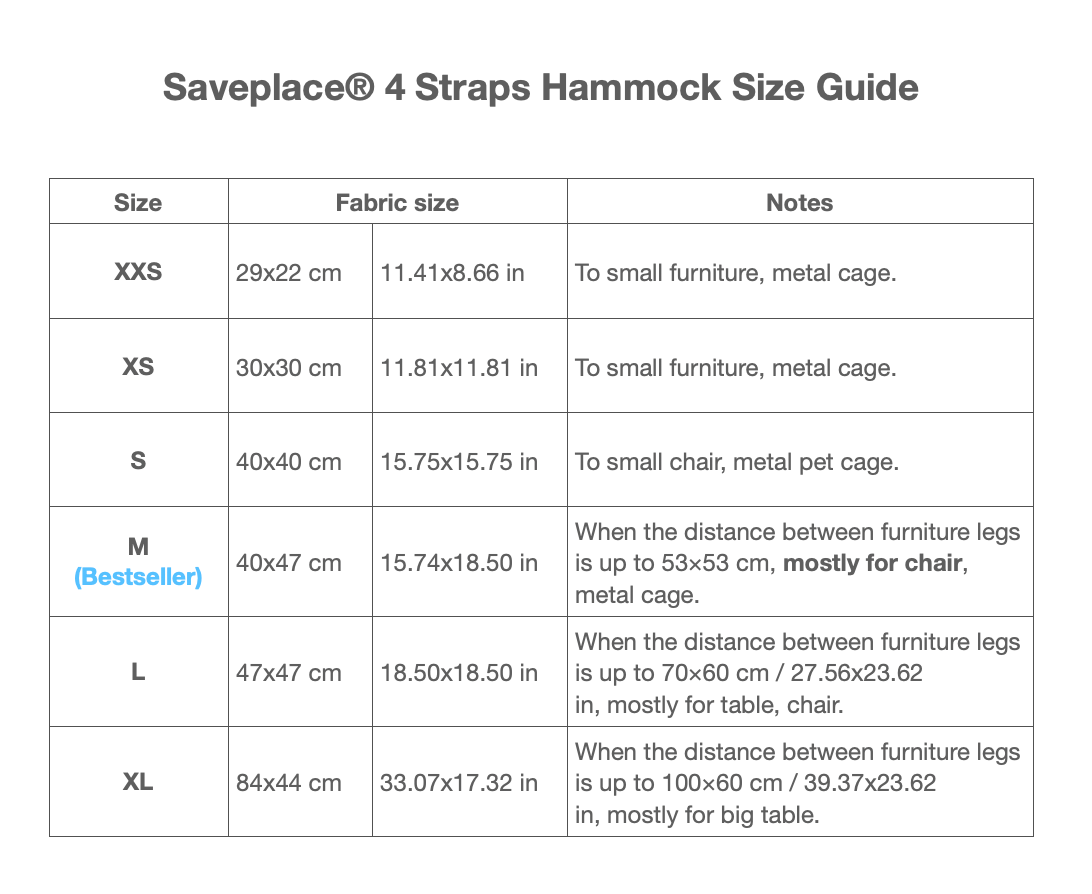Click the blue Bestseller label
Screen dimensions: 1092x894
click(138, 578)
